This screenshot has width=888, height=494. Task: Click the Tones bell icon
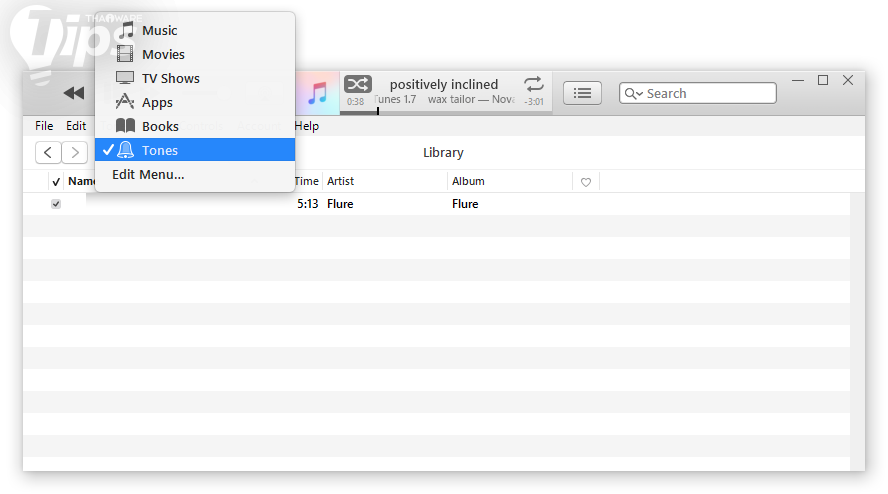coord(126,150)
